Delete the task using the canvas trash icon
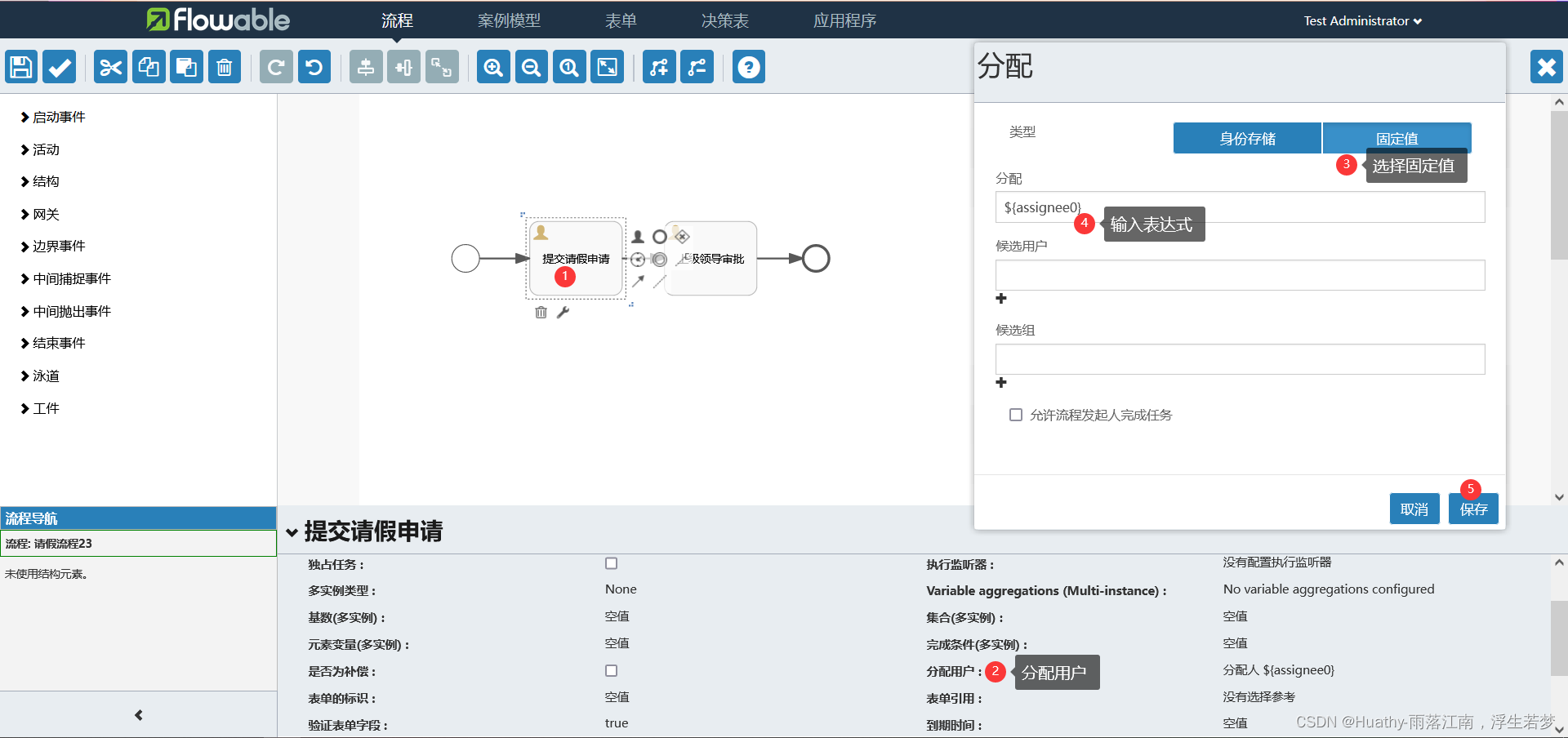 pyautogui.click(x=541, y=312)
